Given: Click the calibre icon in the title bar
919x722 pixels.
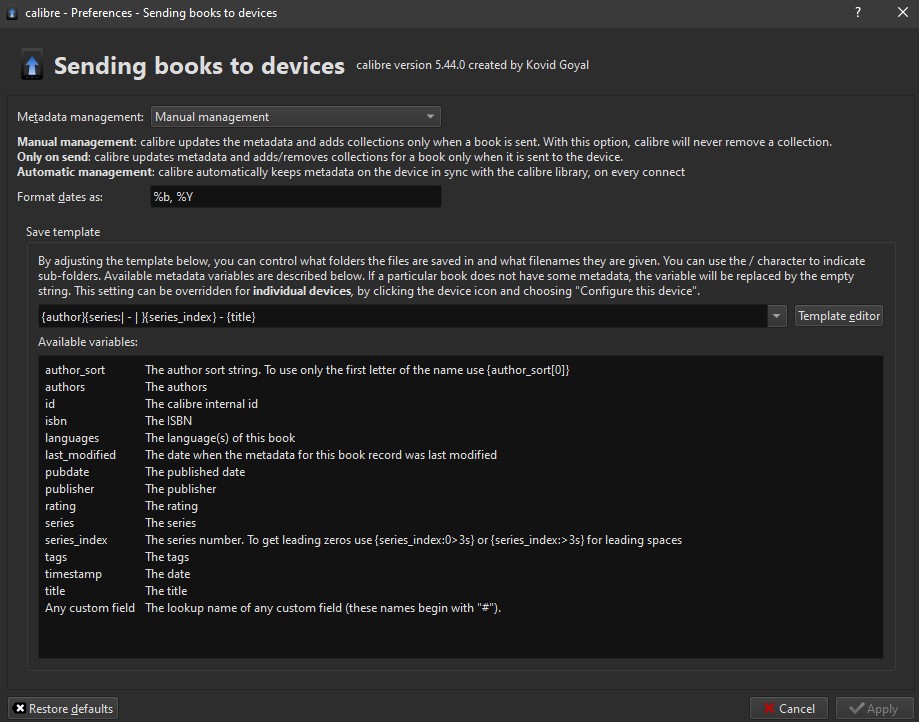Looking at the screenshot, I should 11,13.
